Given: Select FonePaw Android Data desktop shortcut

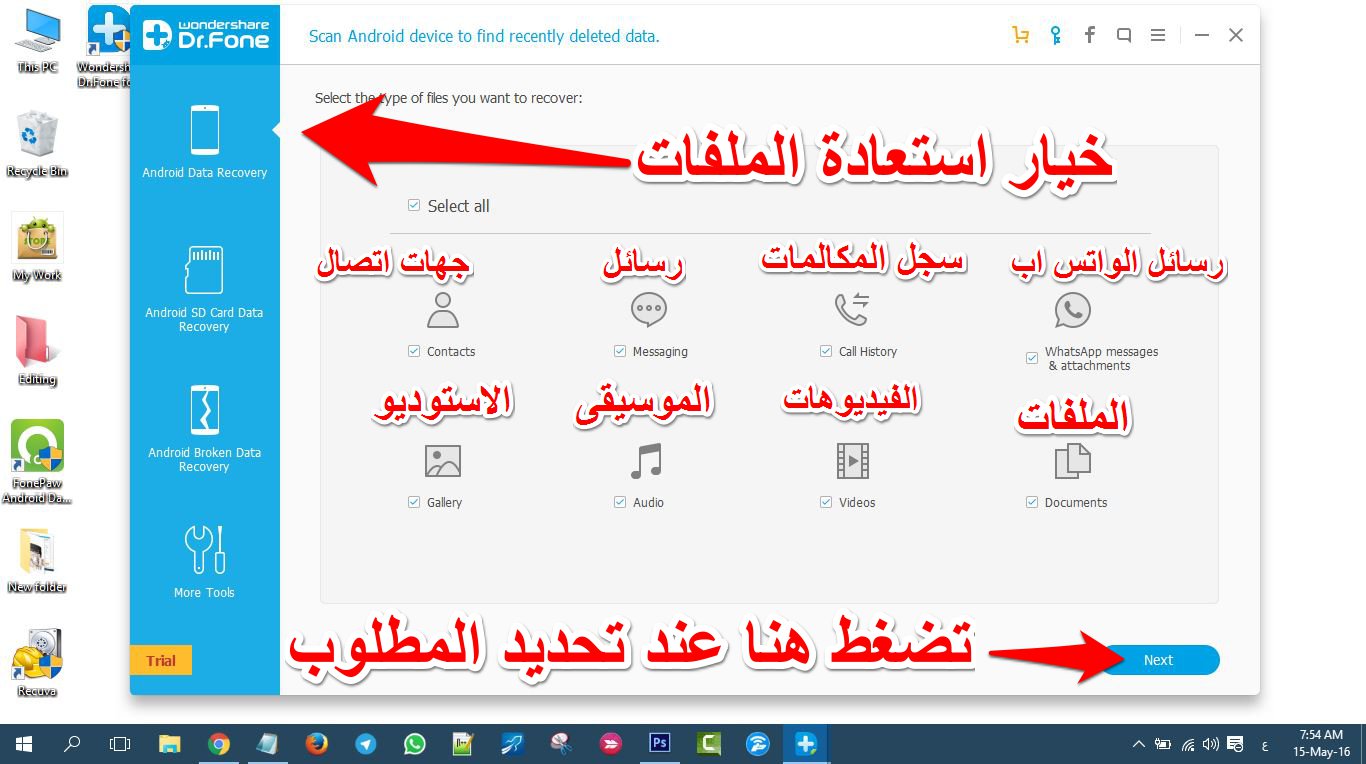Looking at the screenshot, I should pyautogui.click(x=37, y=462).
